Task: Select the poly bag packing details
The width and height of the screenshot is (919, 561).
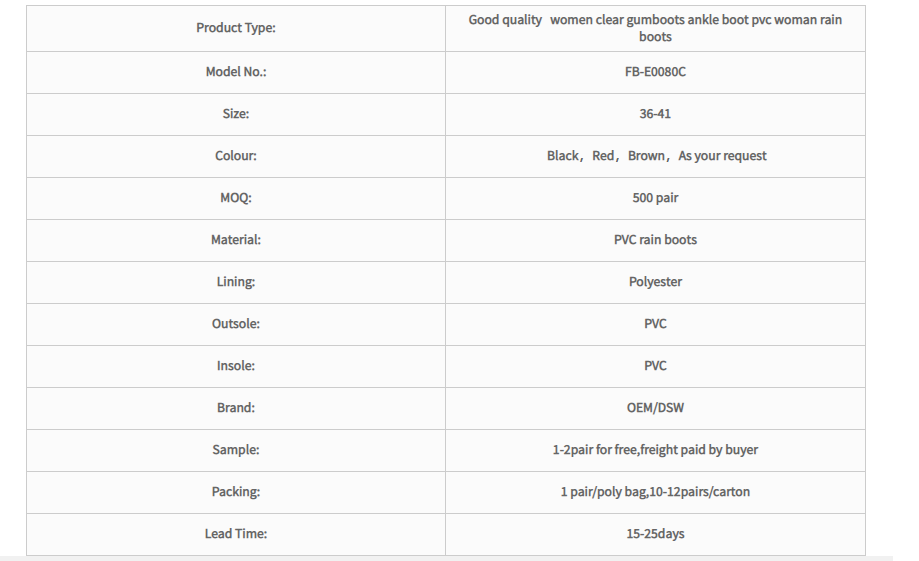Action: [655, 492]
